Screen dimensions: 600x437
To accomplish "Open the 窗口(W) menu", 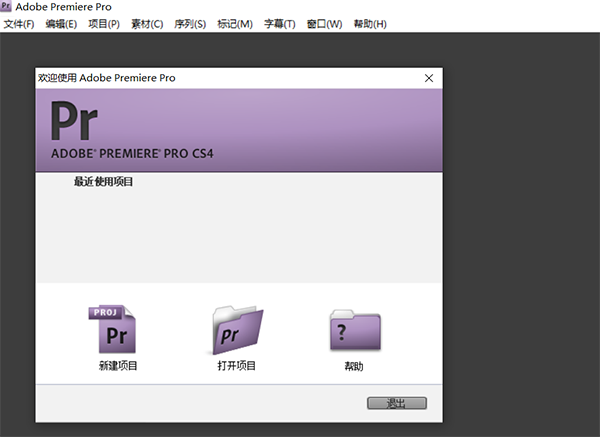I will point(324,24).
